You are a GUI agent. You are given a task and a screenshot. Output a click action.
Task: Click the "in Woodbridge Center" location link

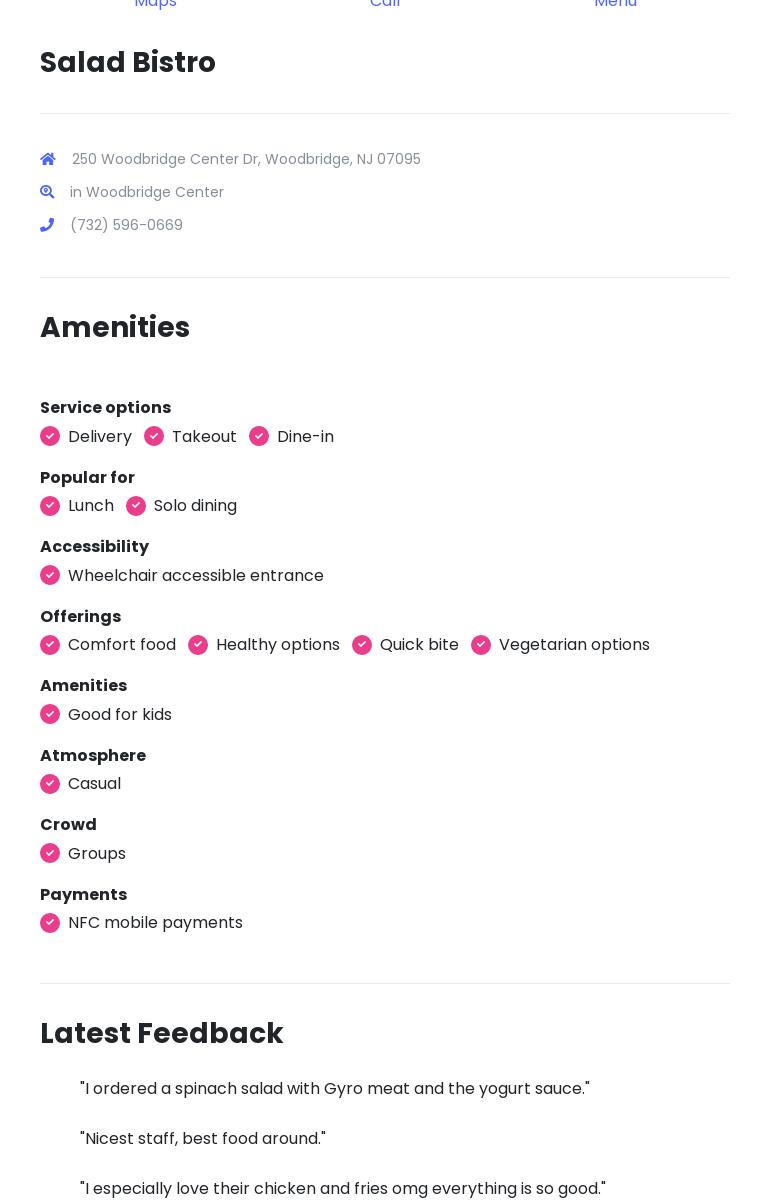tap(147, 192)
